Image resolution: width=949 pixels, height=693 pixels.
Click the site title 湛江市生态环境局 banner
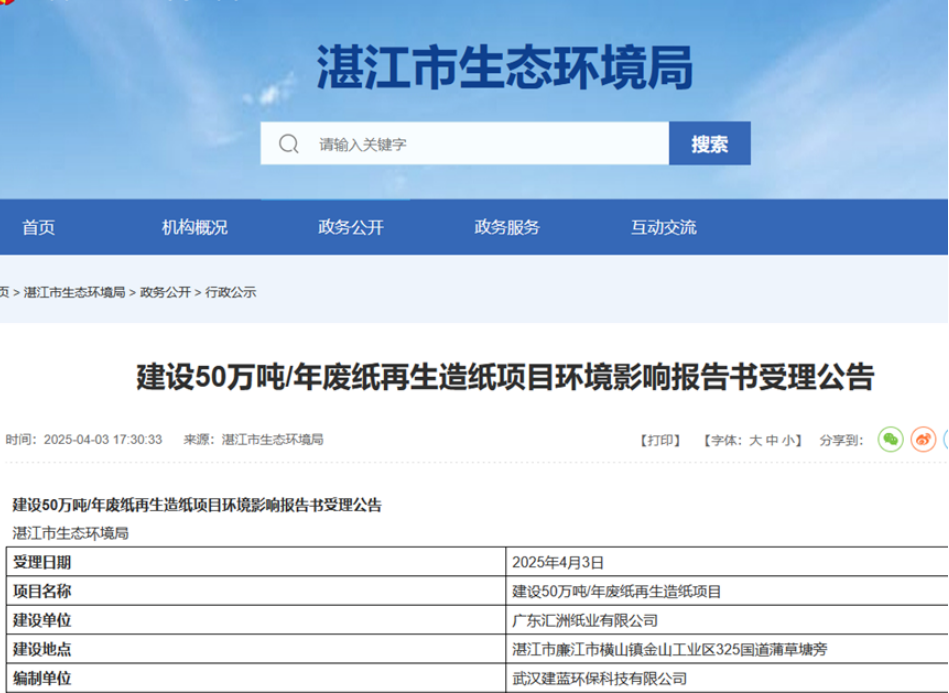tap(505, 67)
